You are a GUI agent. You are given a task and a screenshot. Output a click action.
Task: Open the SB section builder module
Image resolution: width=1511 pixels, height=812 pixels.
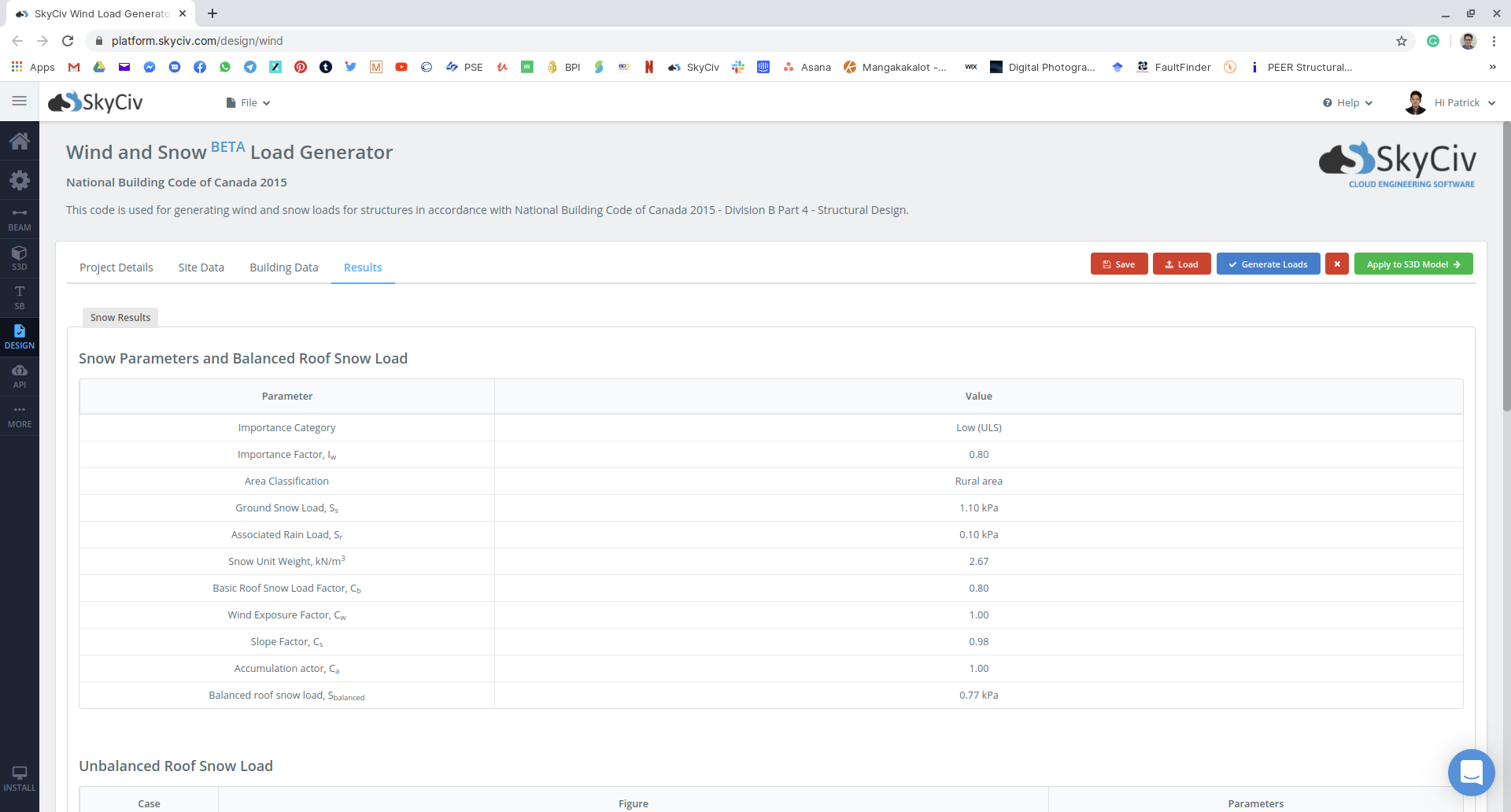[x=20, y=298]
